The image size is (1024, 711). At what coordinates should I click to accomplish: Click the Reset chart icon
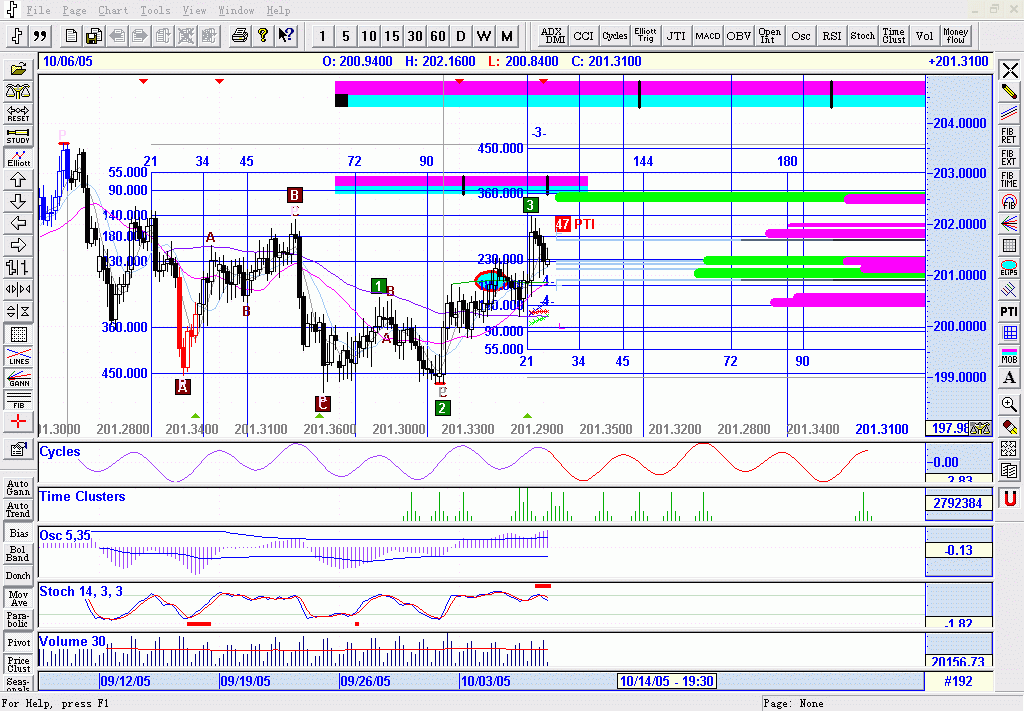17,114
